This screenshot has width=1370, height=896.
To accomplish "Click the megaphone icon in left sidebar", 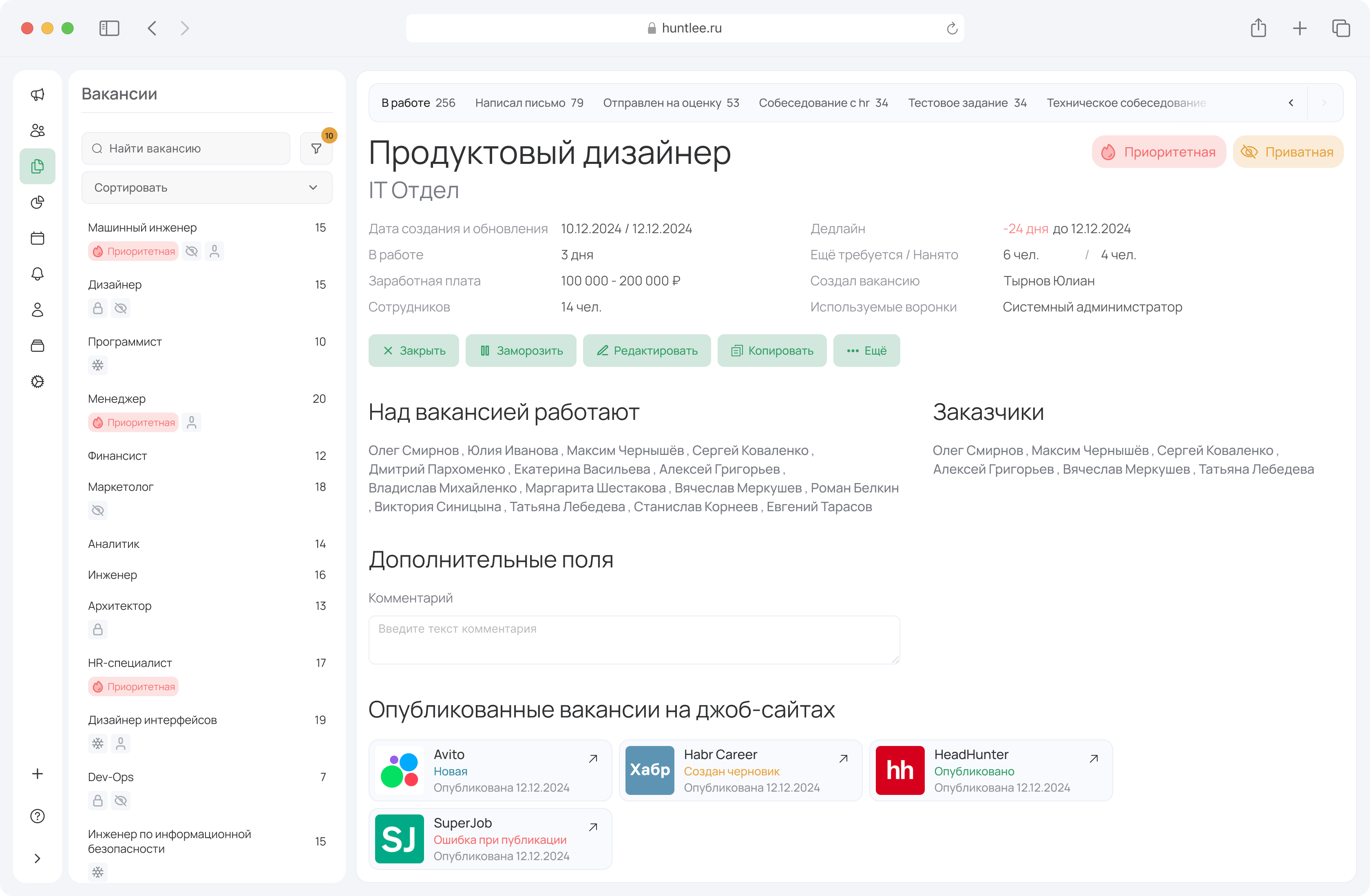I will [x=38, y=95].
